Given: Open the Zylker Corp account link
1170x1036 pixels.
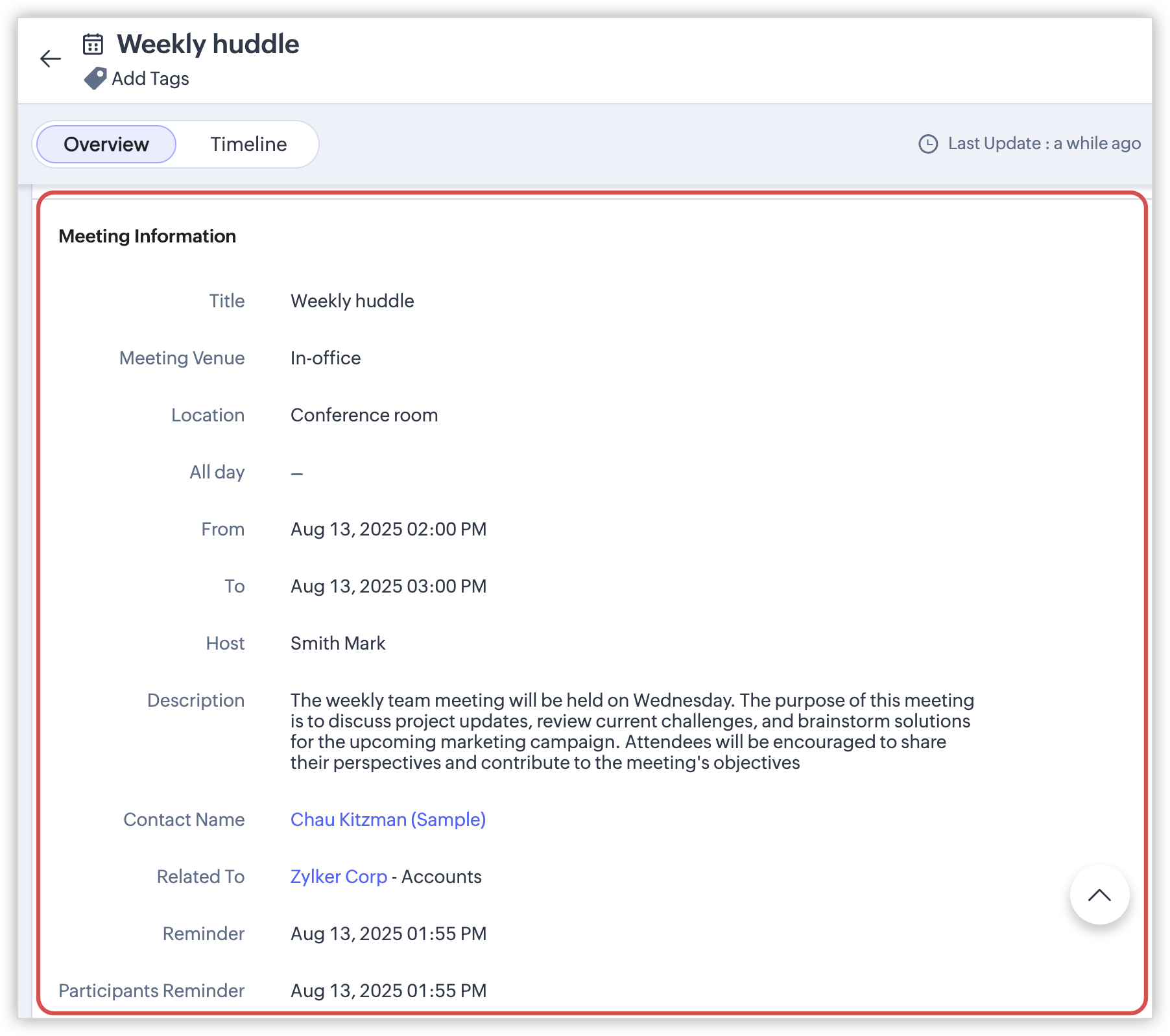Looking at the screenshot, I should click(x=339, y=877).
